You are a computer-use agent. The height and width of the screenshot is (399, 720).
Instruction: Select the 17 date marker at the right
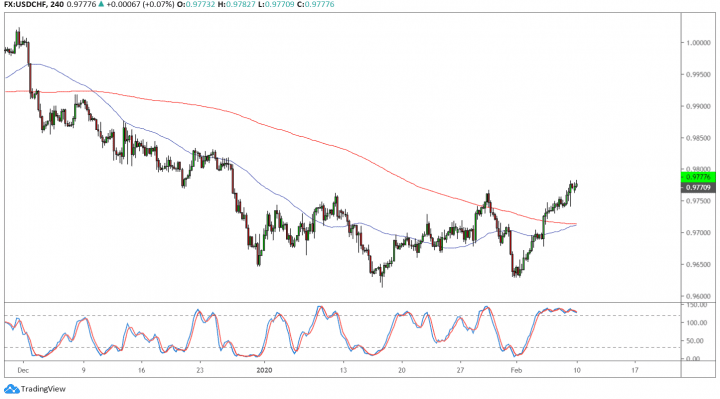(x=634, y=370)
